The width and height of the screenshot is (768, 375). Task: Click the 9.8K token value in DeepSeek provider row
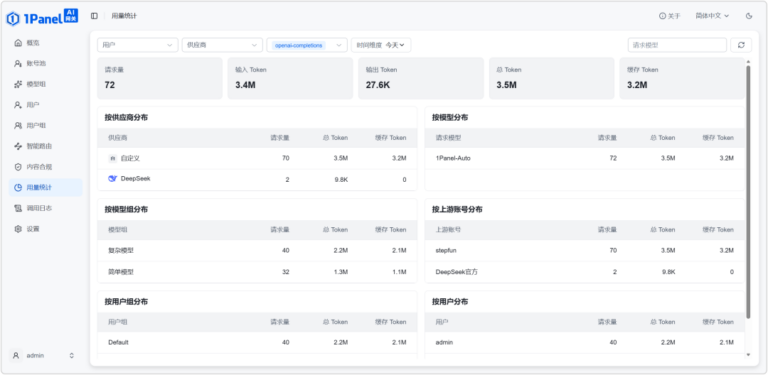click(341, 180)
